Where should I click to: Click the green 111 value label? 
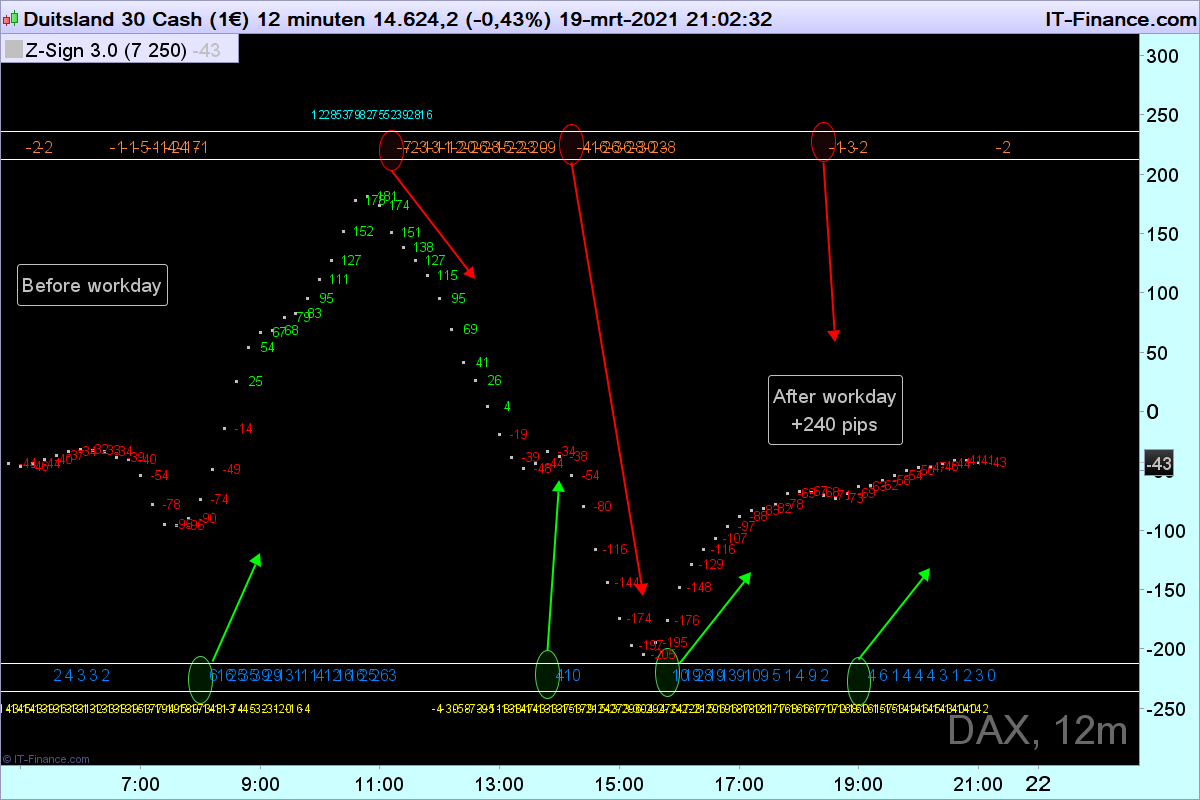(339, 279)
